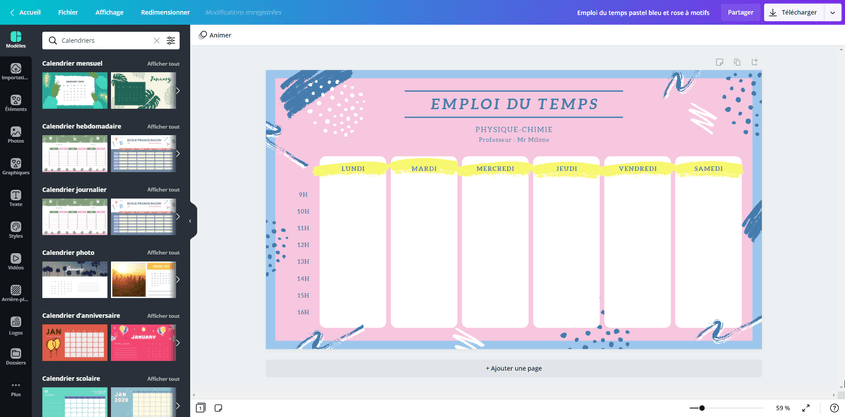This screenshot has width=845, height=417.
Task: Expand Calendrier mensuel row with arrow
Action: point(178,91)
